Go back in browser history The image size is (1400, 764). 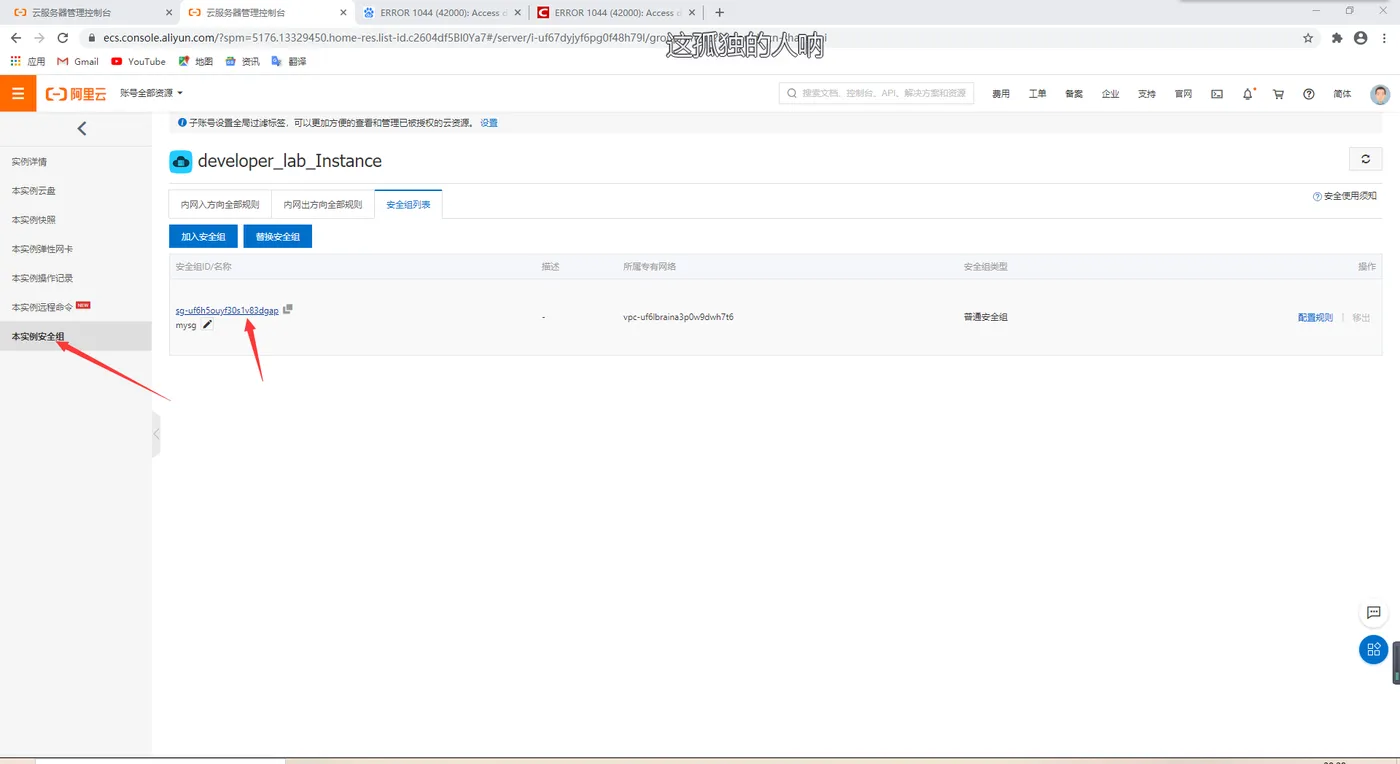[16, 38]
